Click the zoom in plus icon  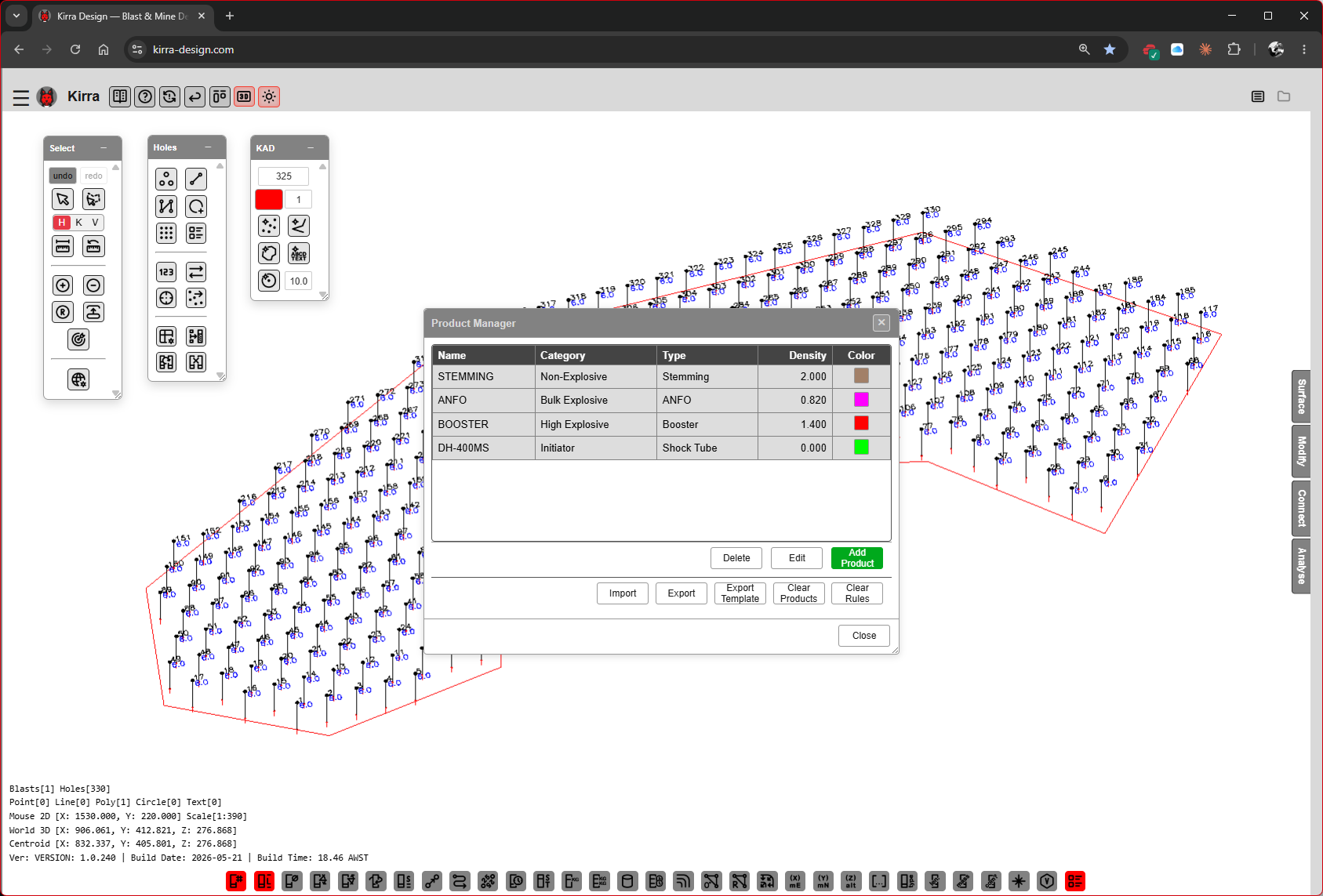pos(63,285)
